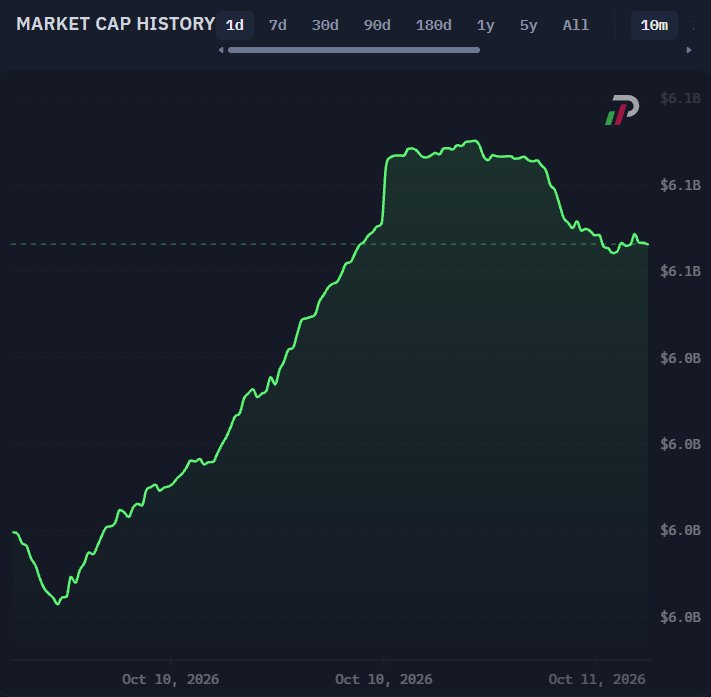Click the MARKET CAP HISTORY heading

pyautogui.click(x=116, y=24)
